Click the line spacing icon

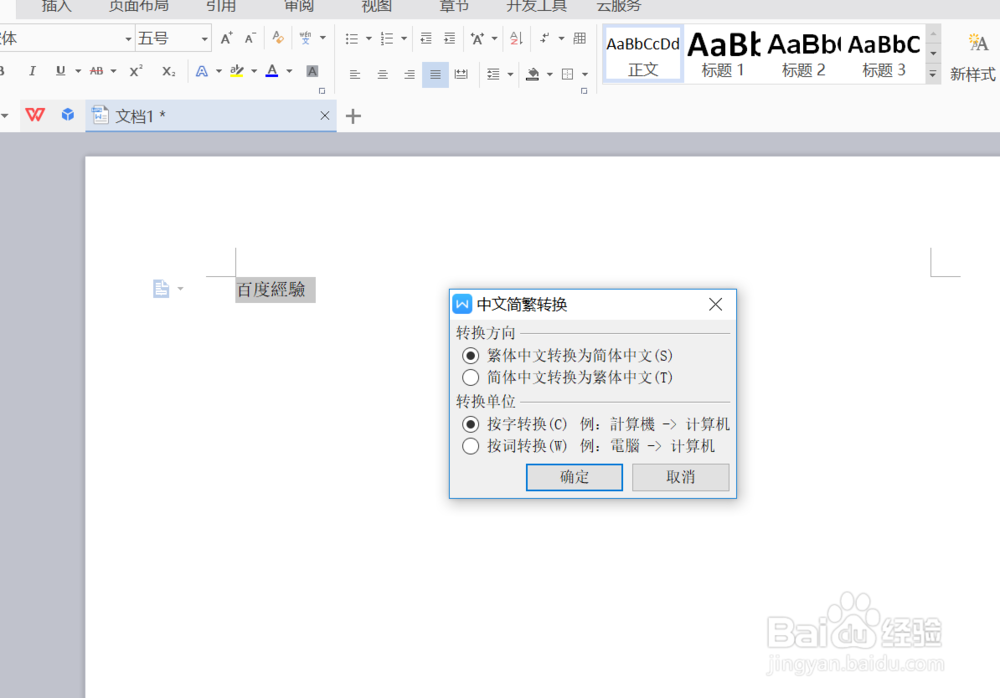click(x=493, y=75)
